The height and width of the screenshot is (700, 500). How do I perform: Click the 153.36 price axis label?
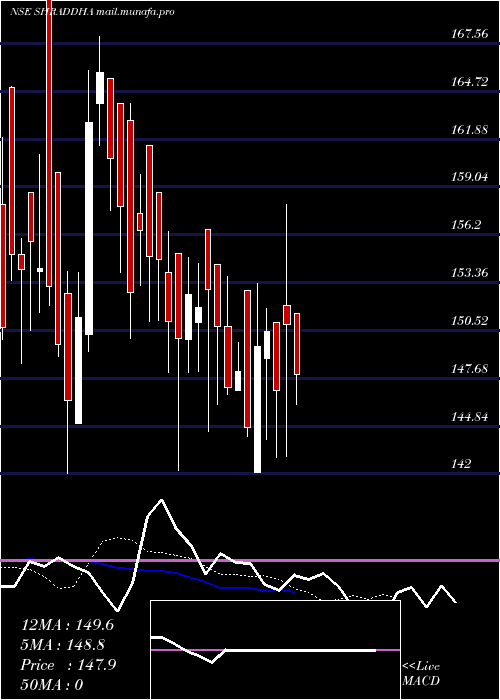tap(470, 273)
